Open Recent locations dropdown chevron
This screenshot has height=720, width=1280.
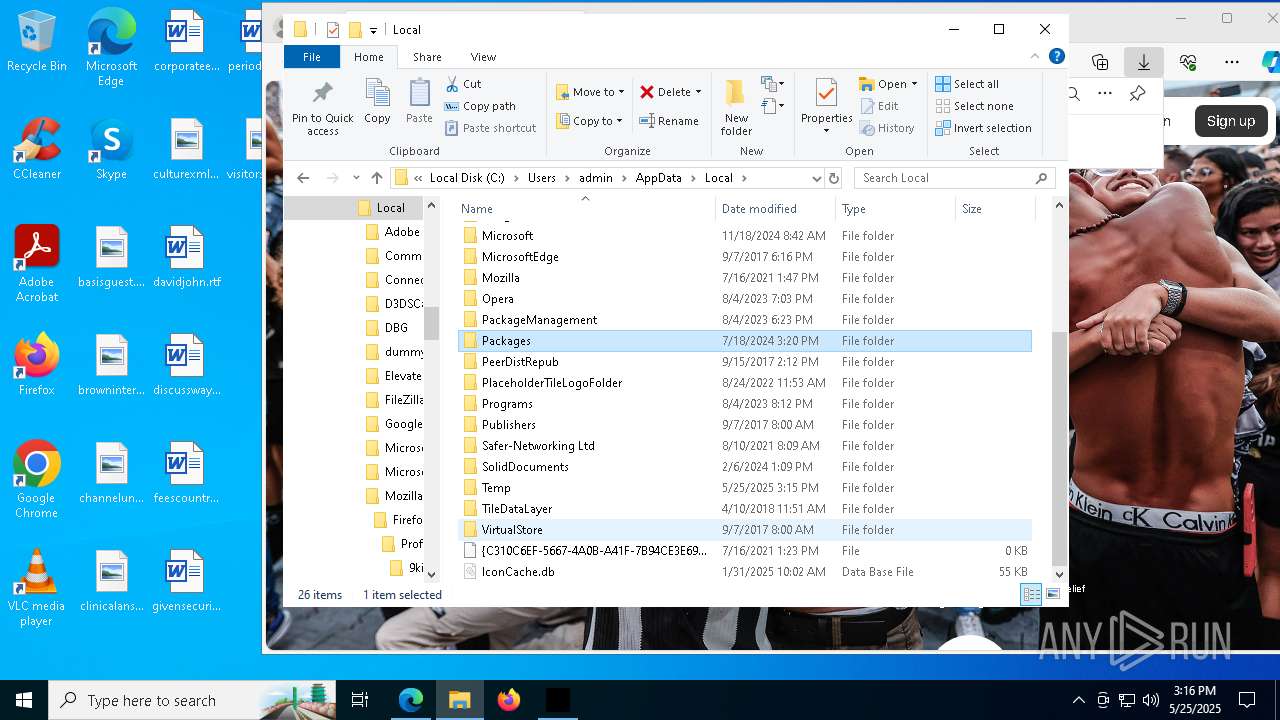(356, 178)
